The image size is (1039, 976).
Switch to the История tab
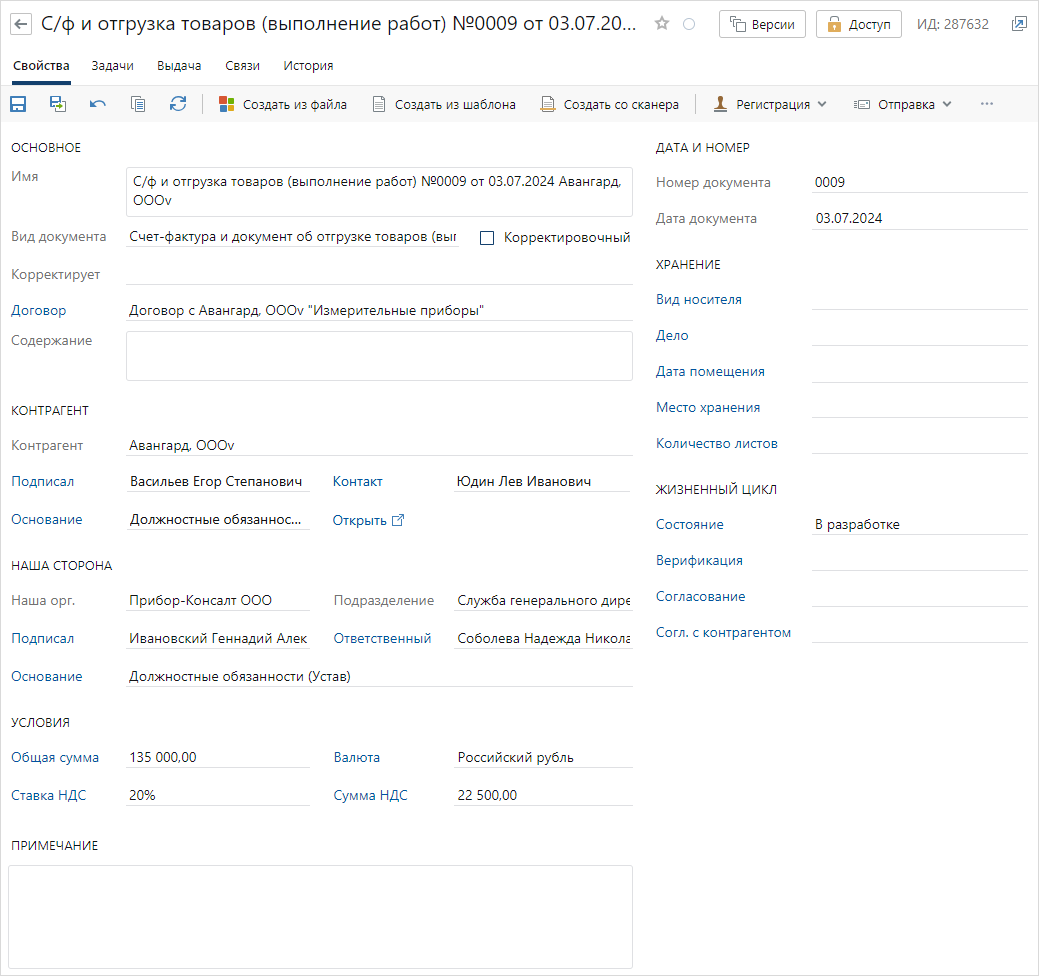(308, 66)
